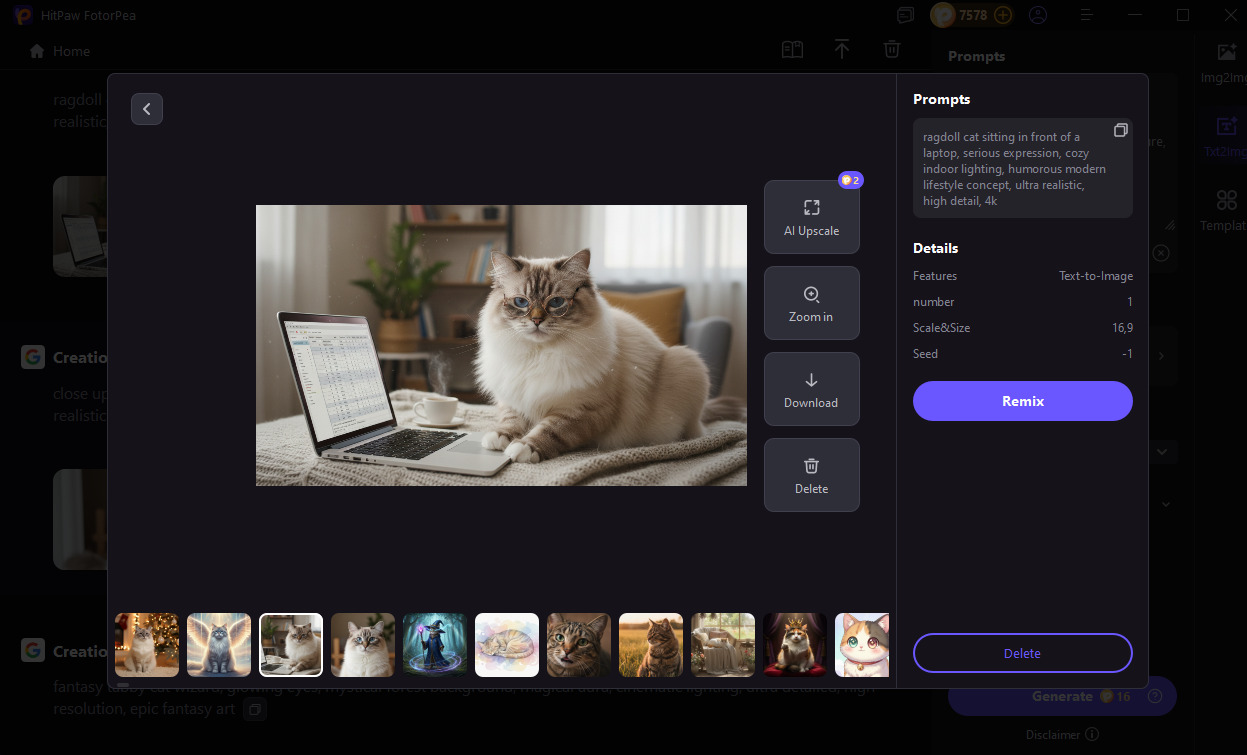This screenshot has width=1247, height=755.
Task: Click the right arrow chevron on the panel edge
Action: tap(1160, 355)
